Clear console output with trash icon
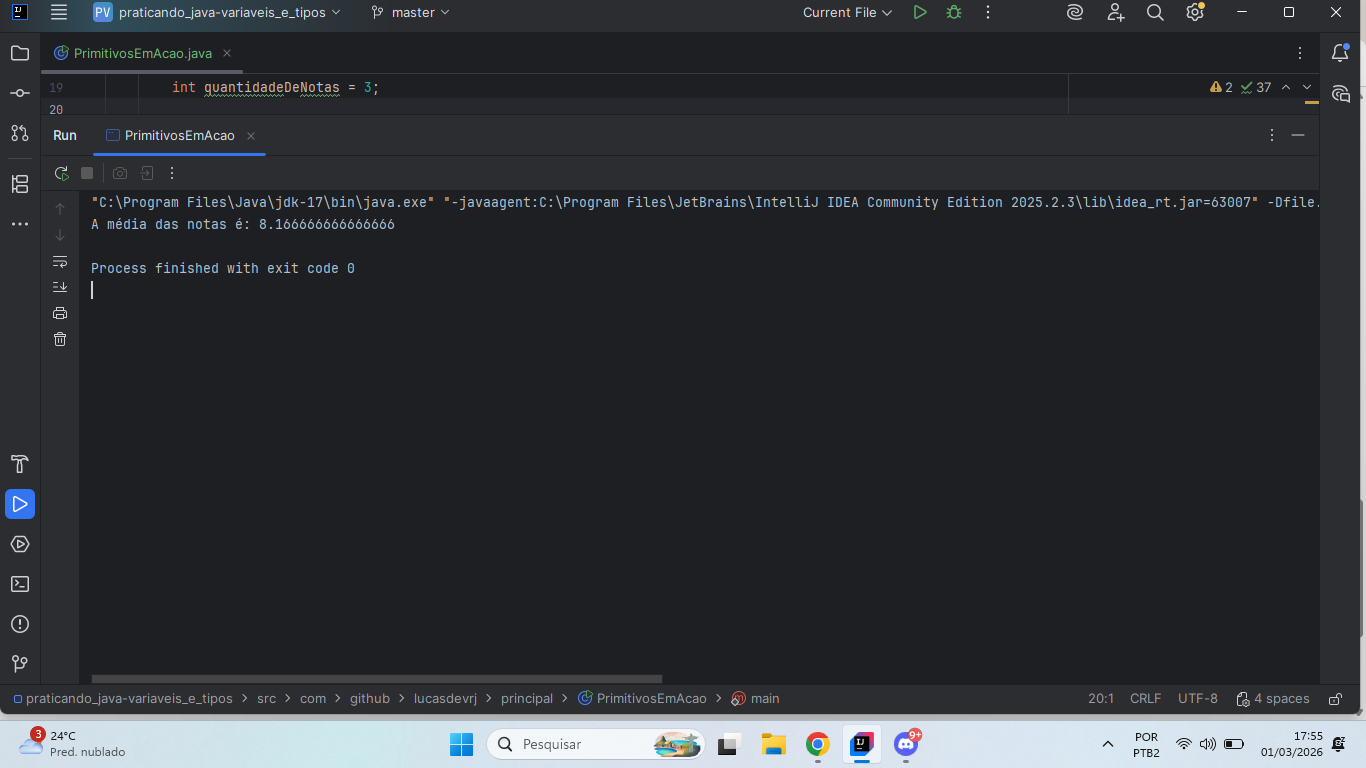Viewport: 1366px width, 768px height. (60, 339)
